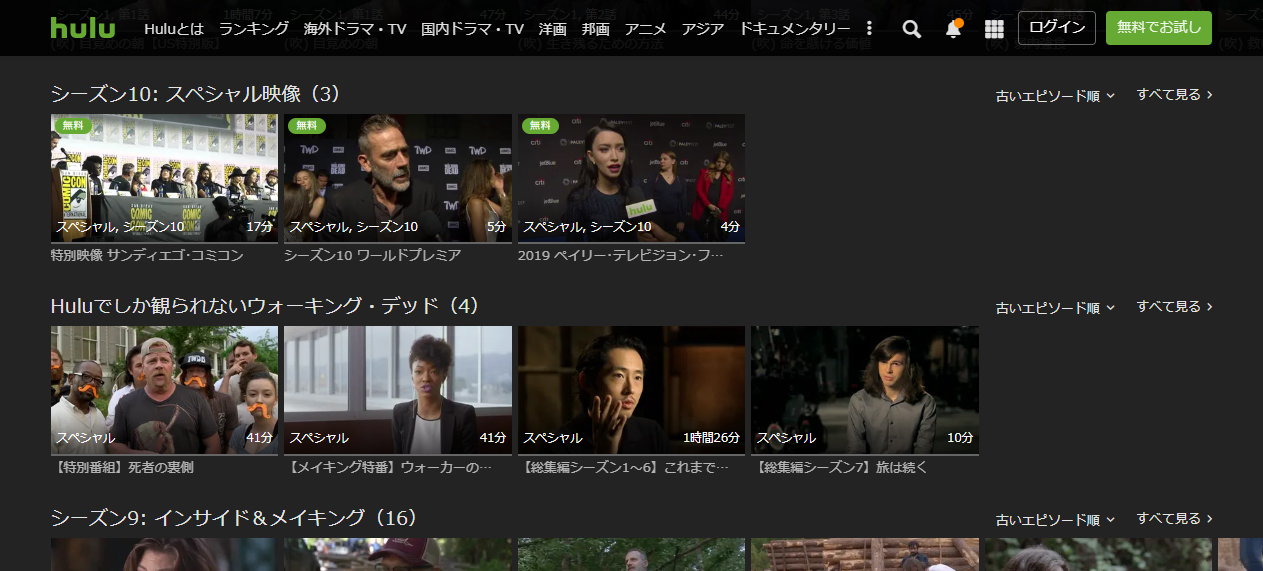Open the ドキュメンタリー category

coord(795,28)
